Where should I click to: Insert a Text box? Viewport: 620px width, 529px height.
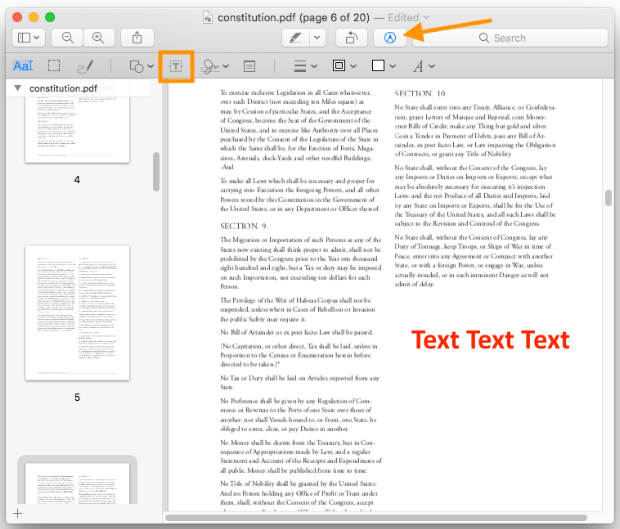pyautogui.click(x=176, y=66)
